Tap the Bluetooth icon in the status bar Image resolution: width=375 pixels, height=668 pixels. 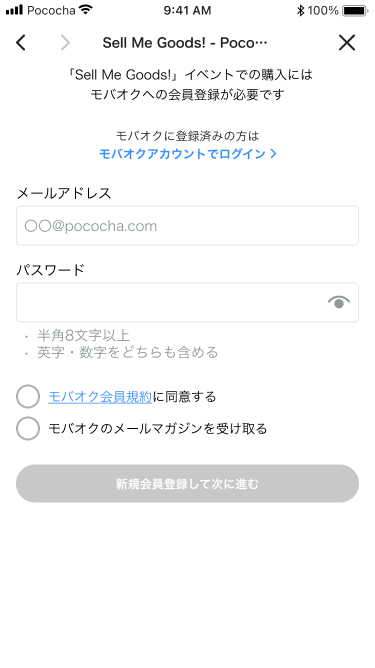pyautogui.click(x=300, y=10)
